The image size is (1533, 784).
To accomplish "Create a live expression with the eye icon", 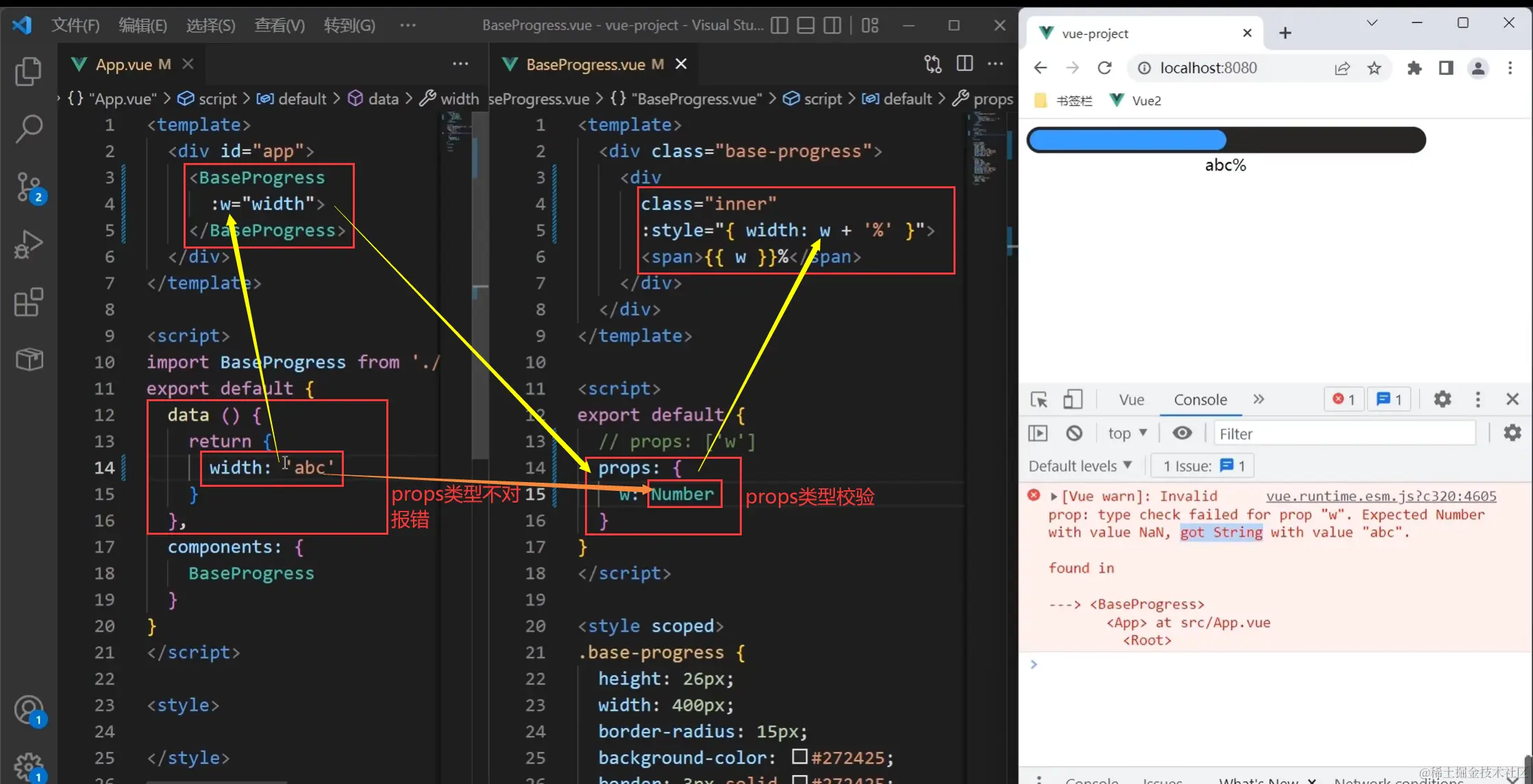I will pyautogui.click(x=1182, y=433).
